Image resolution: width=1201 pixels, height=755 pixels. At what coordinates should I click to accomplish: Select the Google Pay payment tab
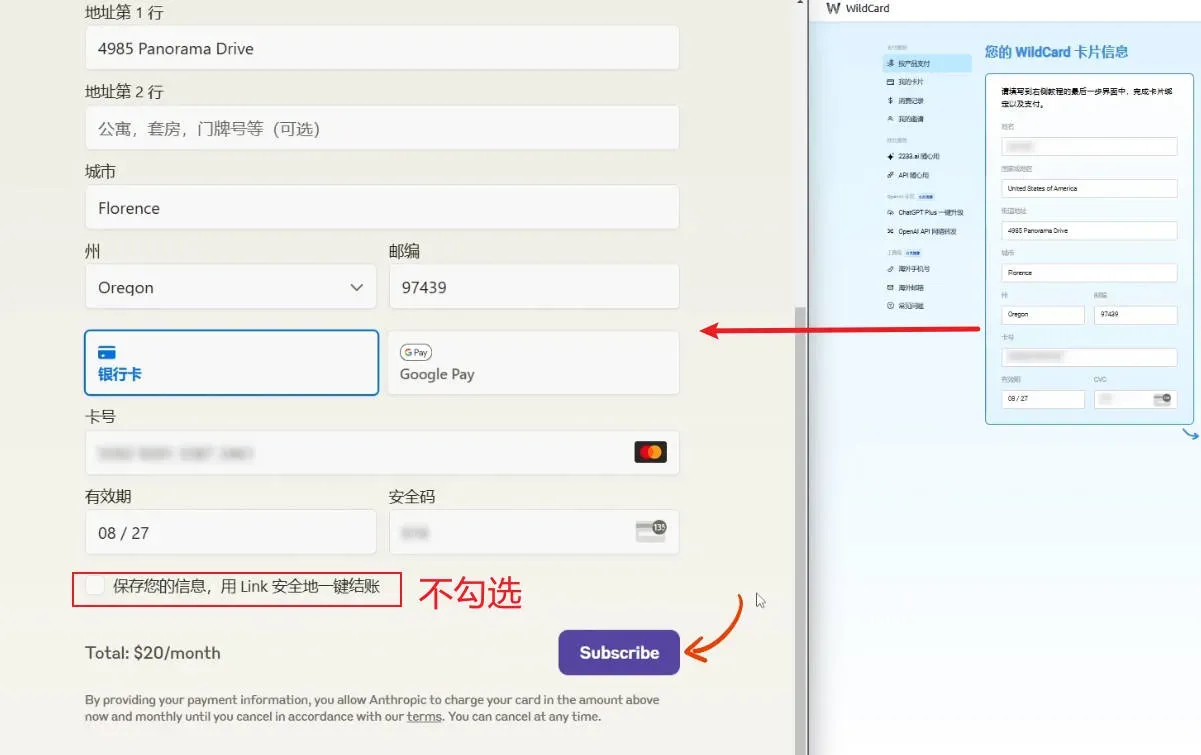pyautogui.click(x=533, y=363)
